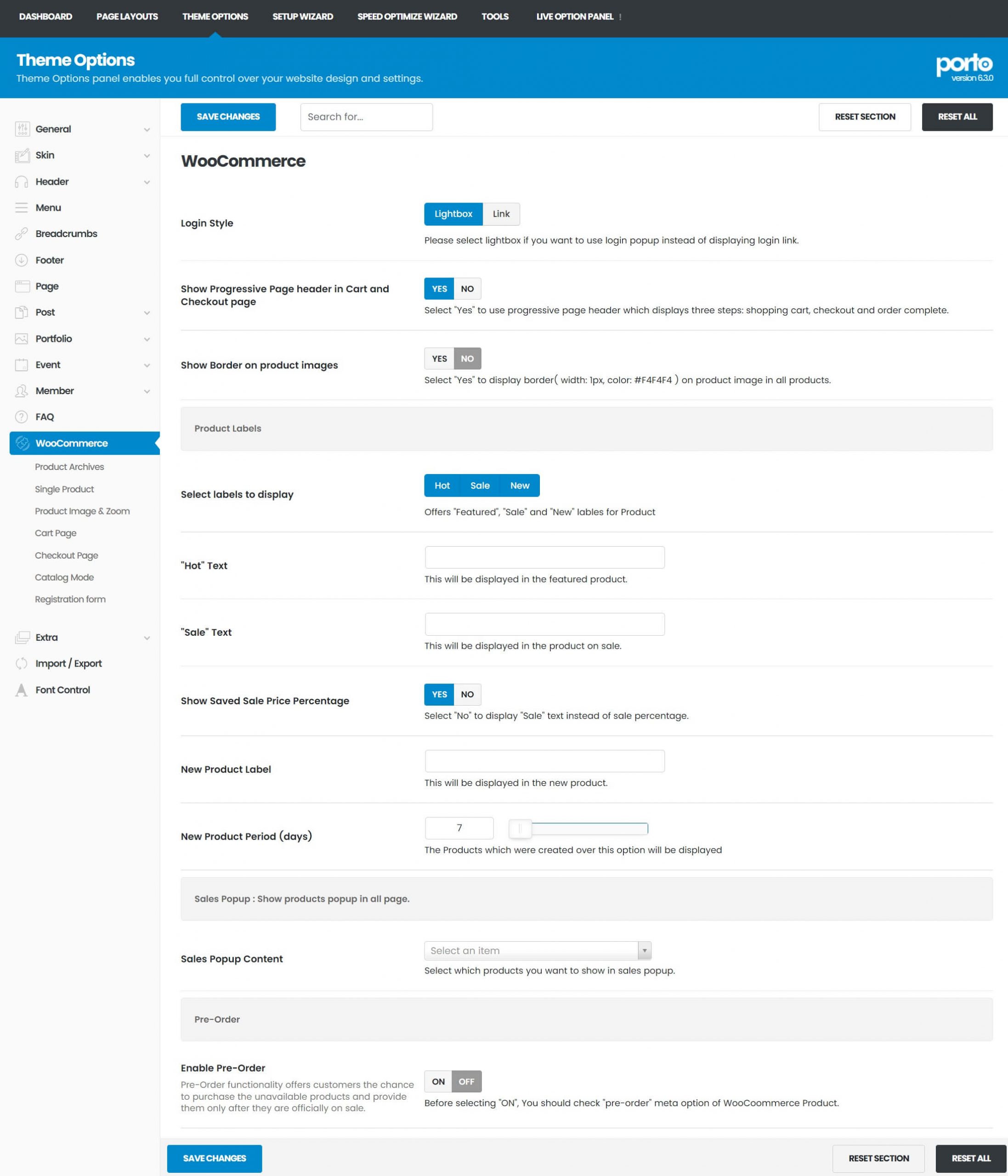The width and height of the screenshot is (1008, 1176).
Task: Expand the Extra section chevron
Action: tap(147, 638)
